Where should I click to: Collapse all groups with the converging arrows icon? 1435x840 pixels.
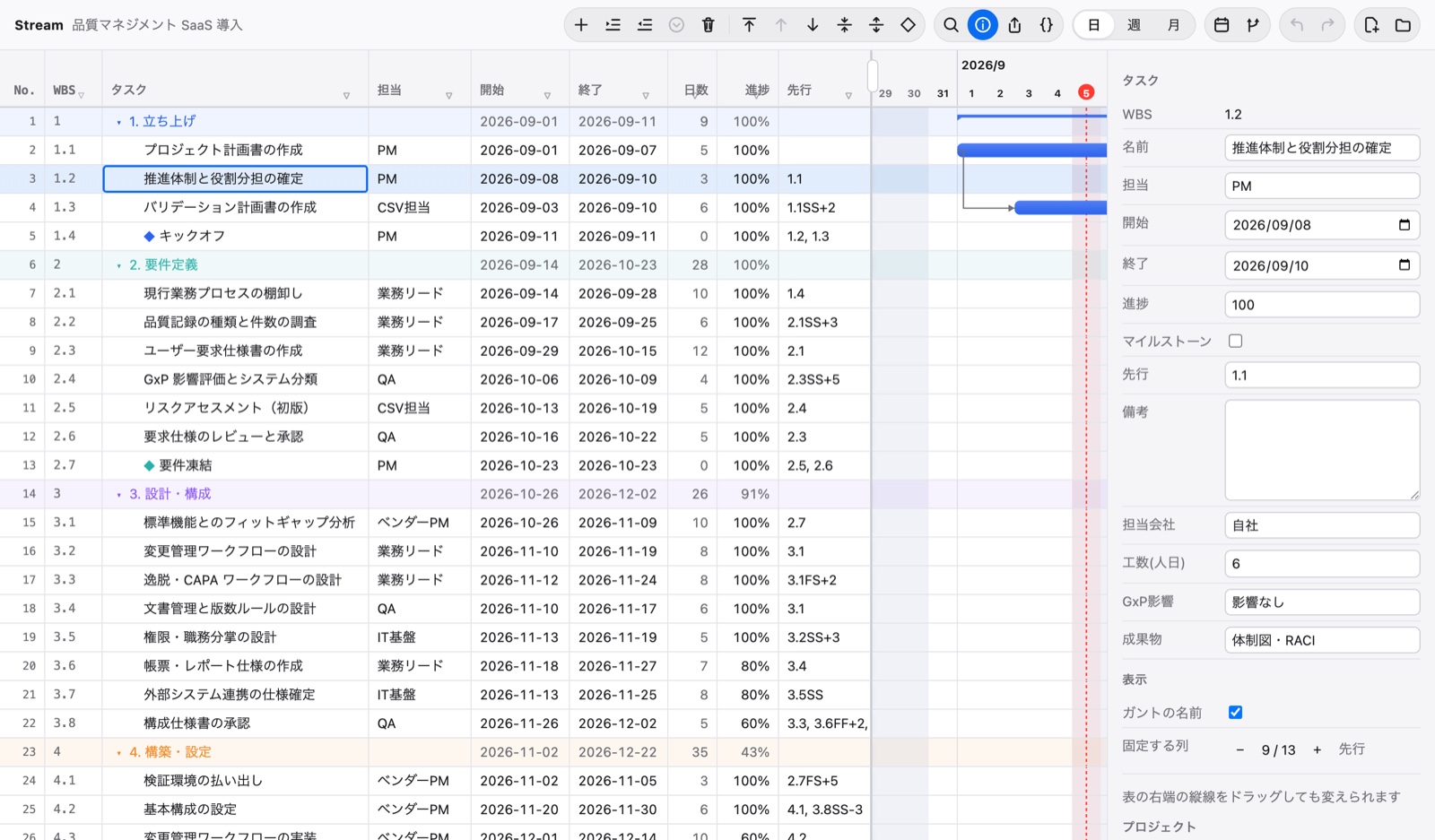point(845,25)
